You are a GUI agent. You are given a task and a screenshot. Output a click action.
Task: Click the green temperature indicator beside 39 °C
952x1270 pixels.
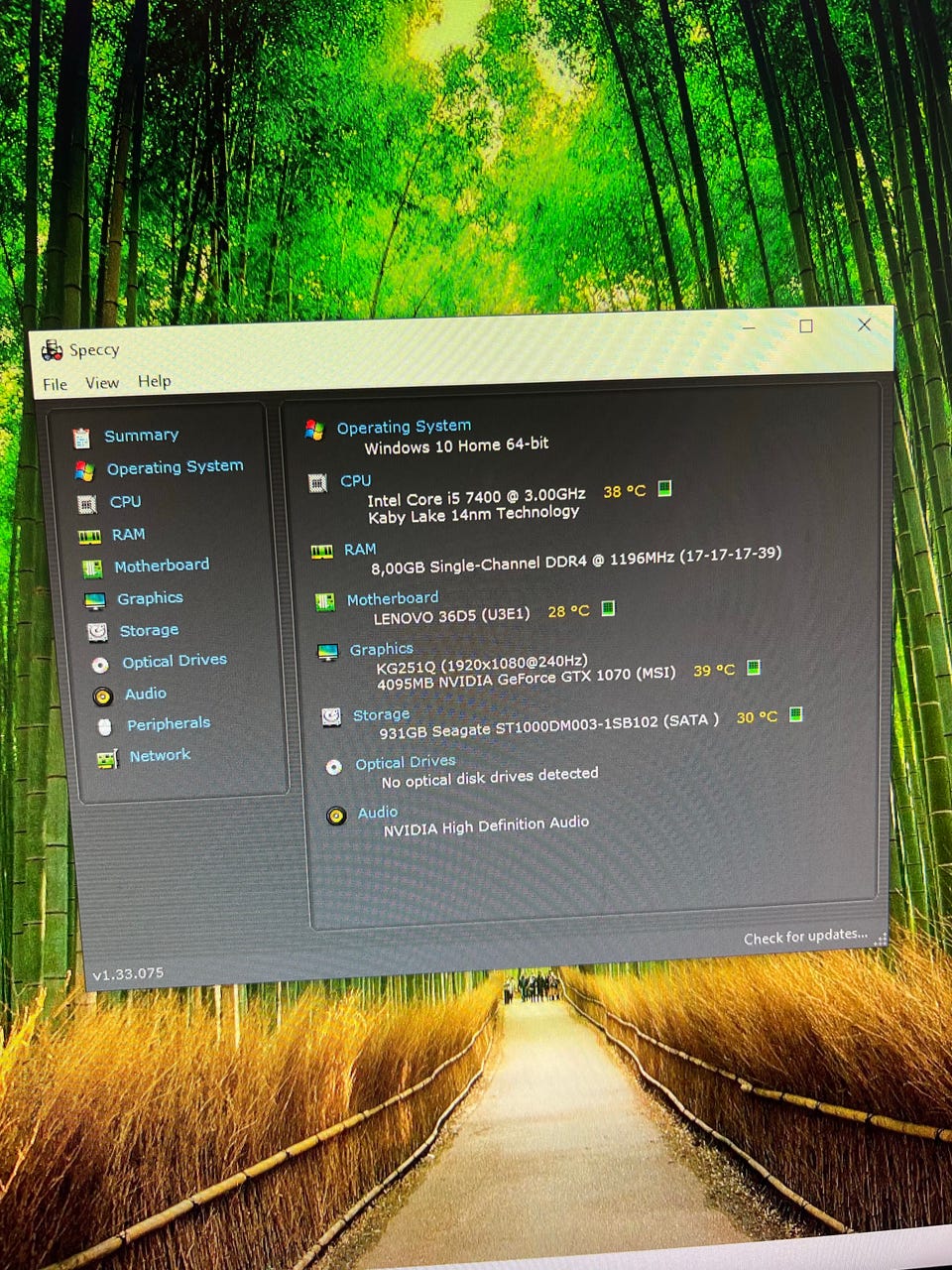[753, 668]
